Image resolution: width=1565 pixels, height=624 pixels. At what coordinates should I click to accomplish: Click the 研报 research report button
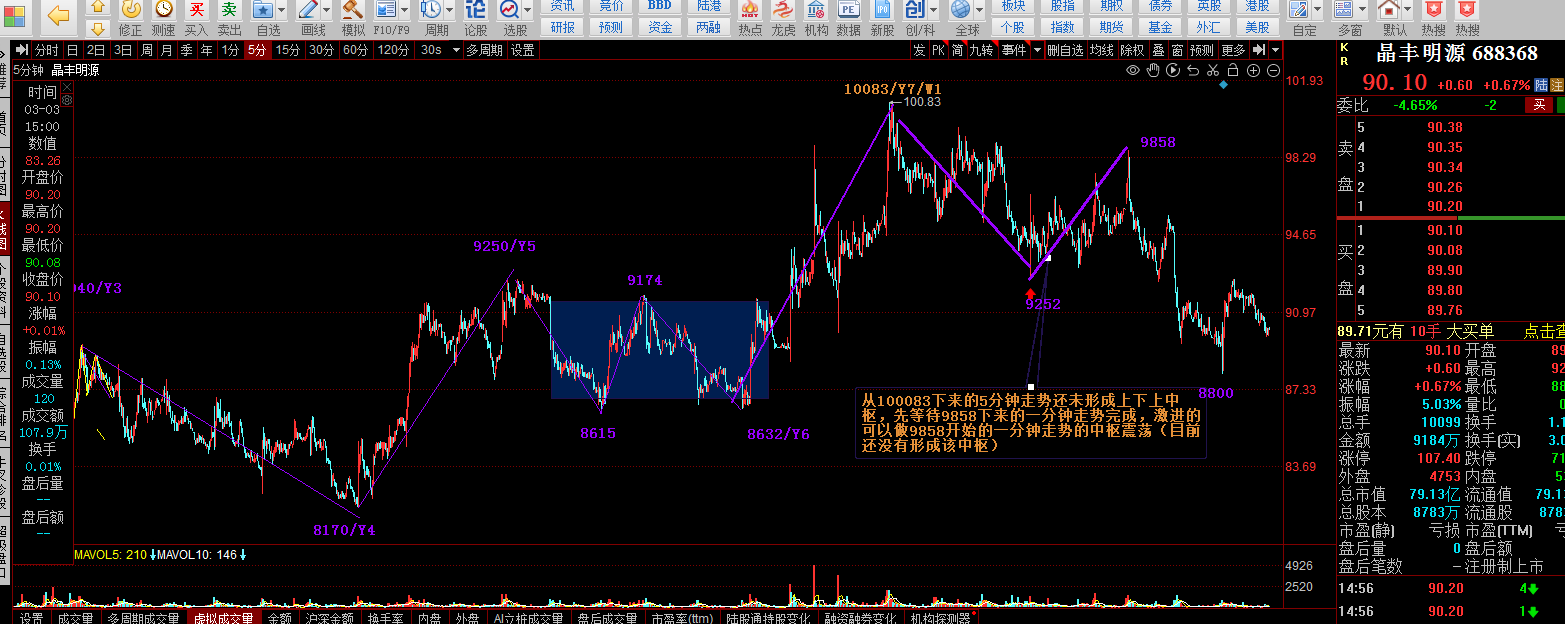(x=563, y=27)
